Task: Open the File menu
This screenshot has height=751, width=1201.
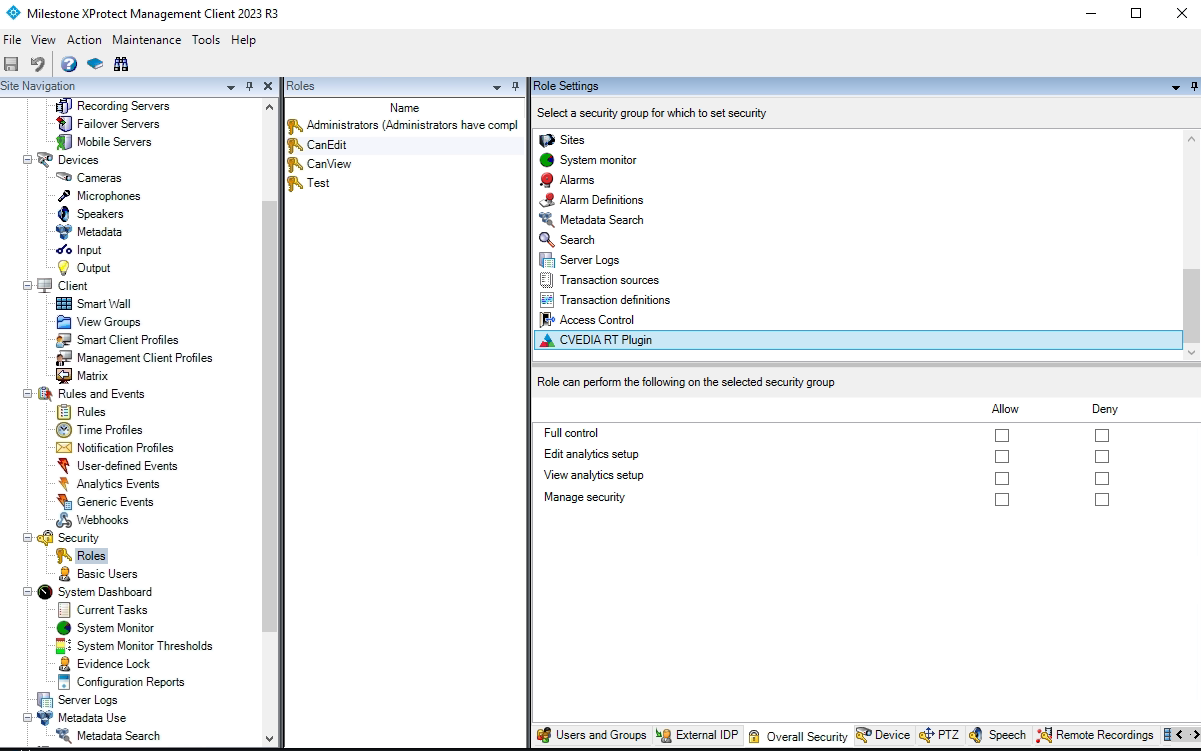Action: (x=12, y=40)
